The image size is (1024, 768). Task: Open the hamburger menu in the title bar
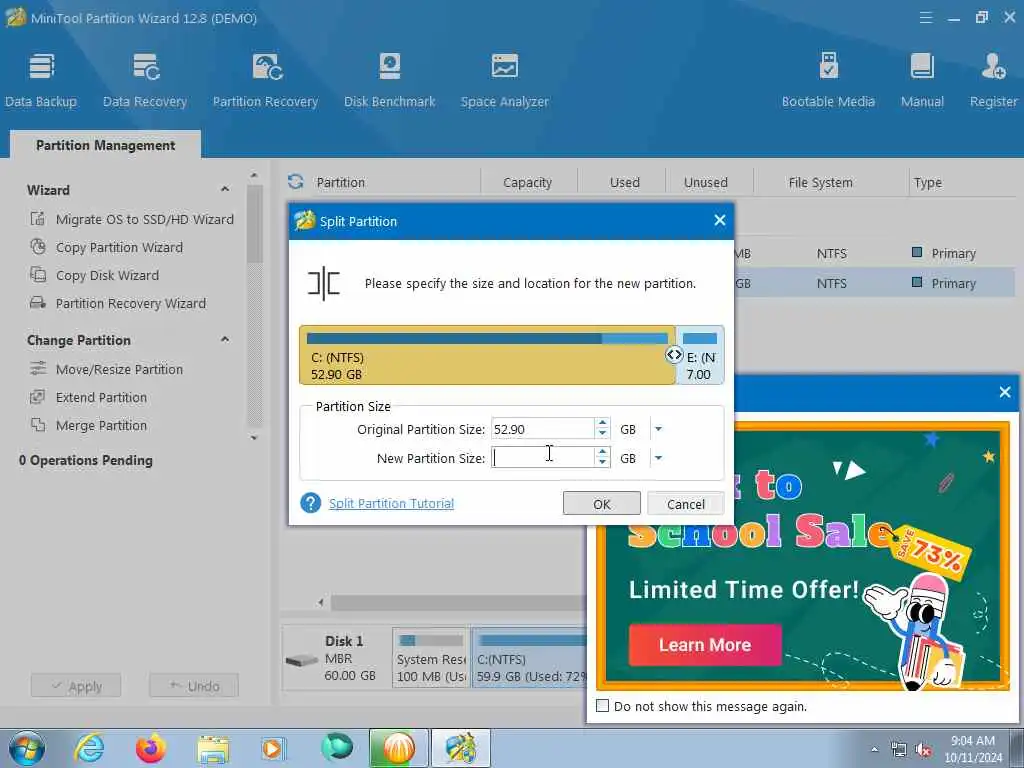(925, 18)
